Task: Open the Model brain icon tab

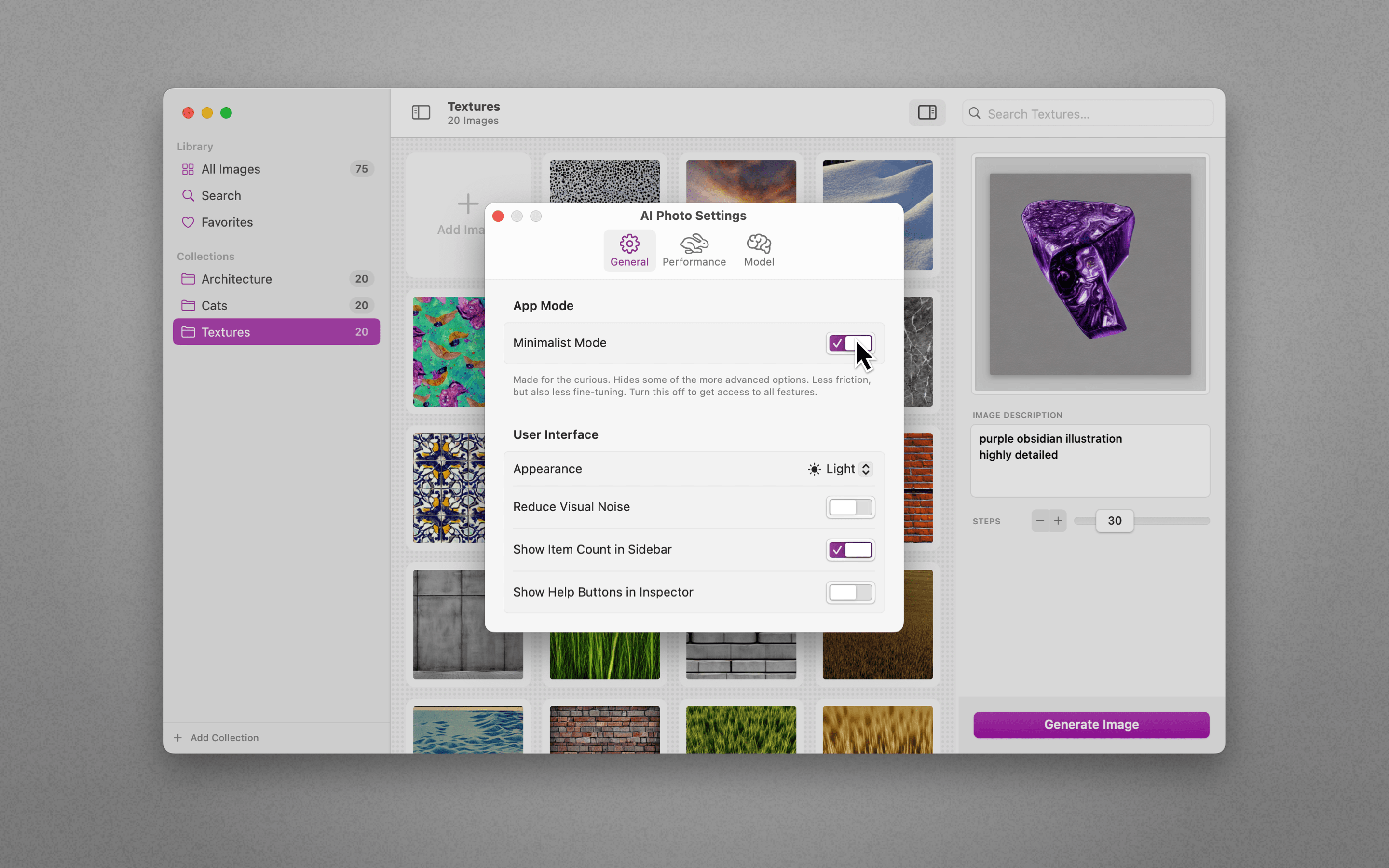Action: tap(759, 250)
